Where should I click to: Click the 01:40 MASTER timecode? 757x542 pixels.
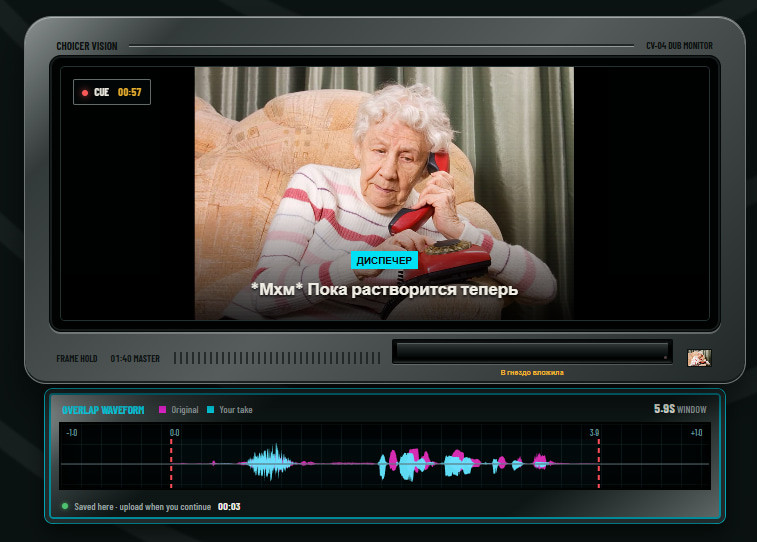(x=135, y=359)
